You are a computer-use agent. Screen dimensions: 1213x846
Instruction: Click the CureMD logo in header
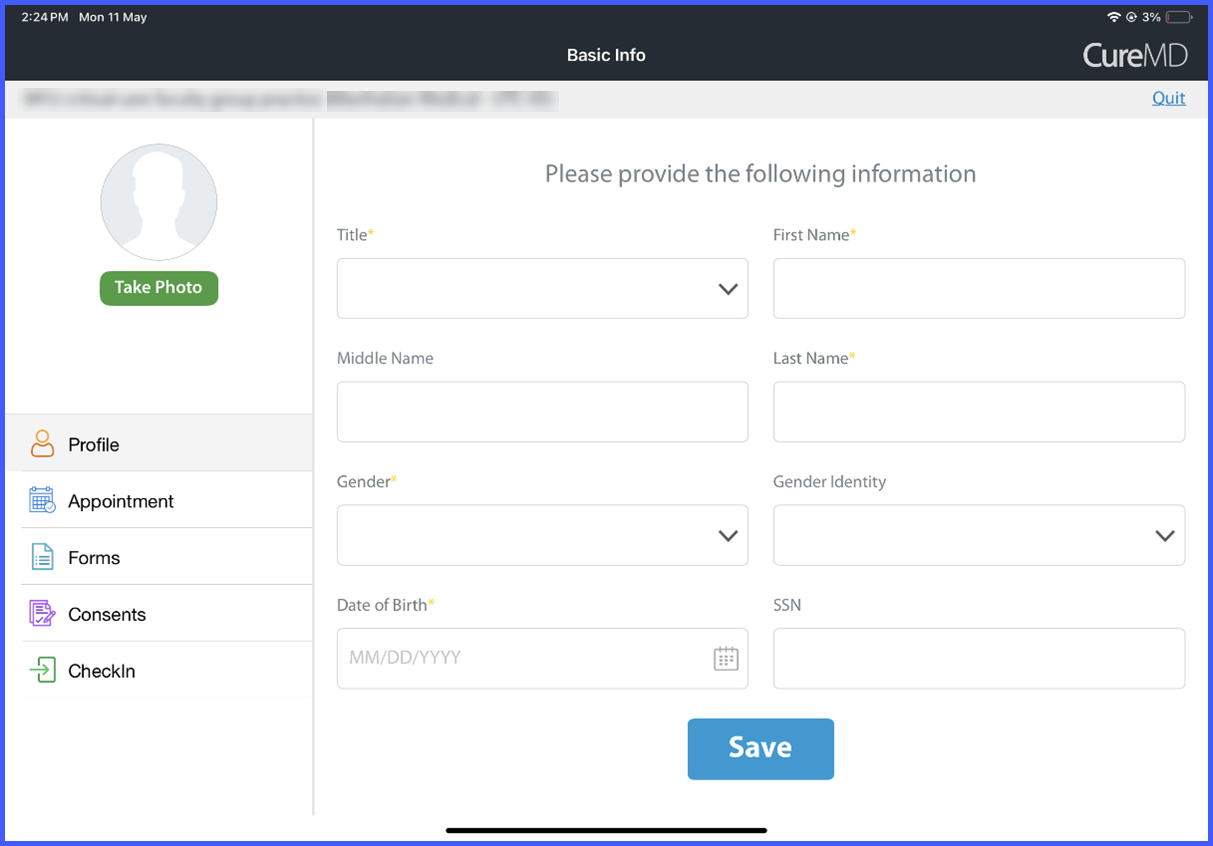pos(1135,55)
